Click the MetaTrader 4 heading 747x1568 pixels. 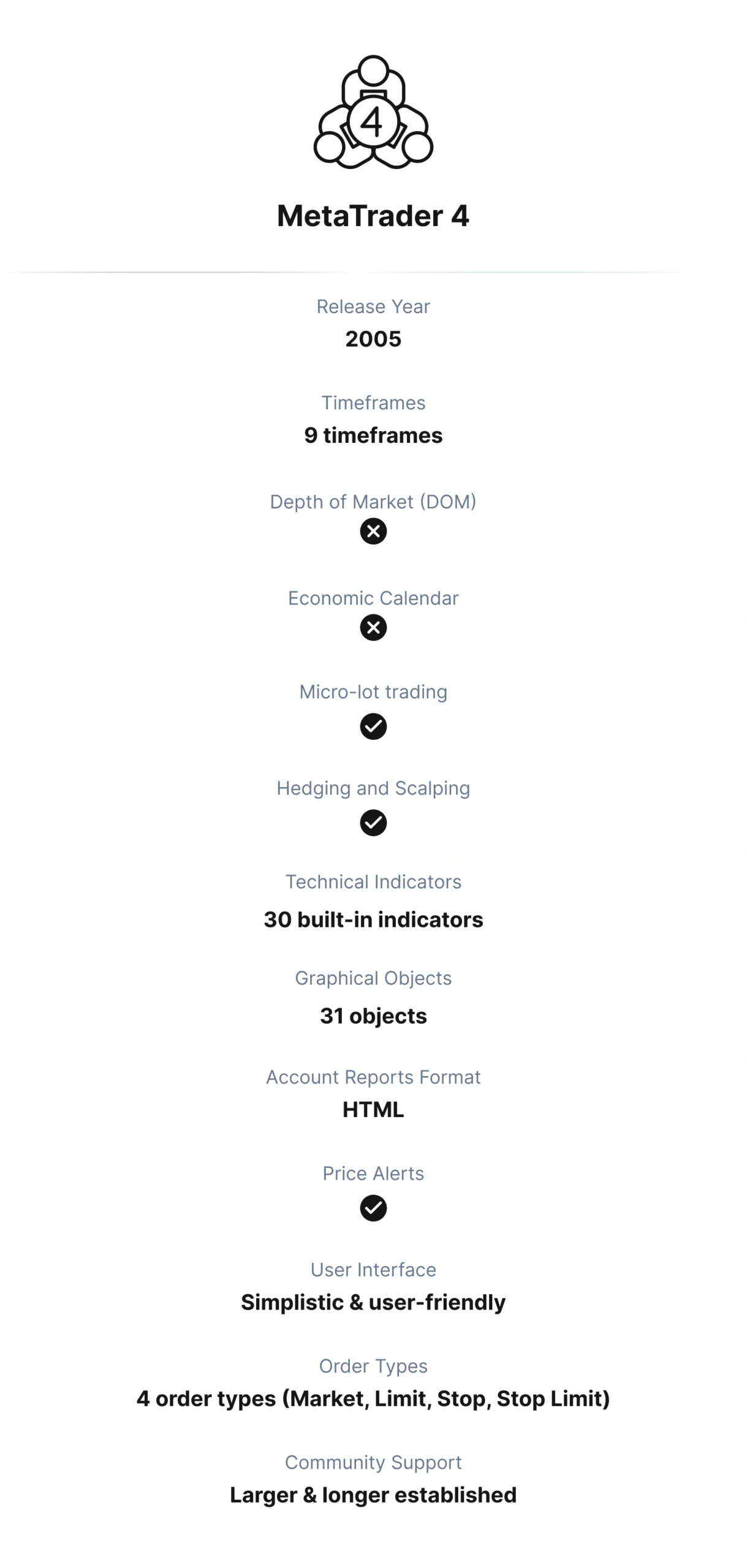tap(373, 216)
